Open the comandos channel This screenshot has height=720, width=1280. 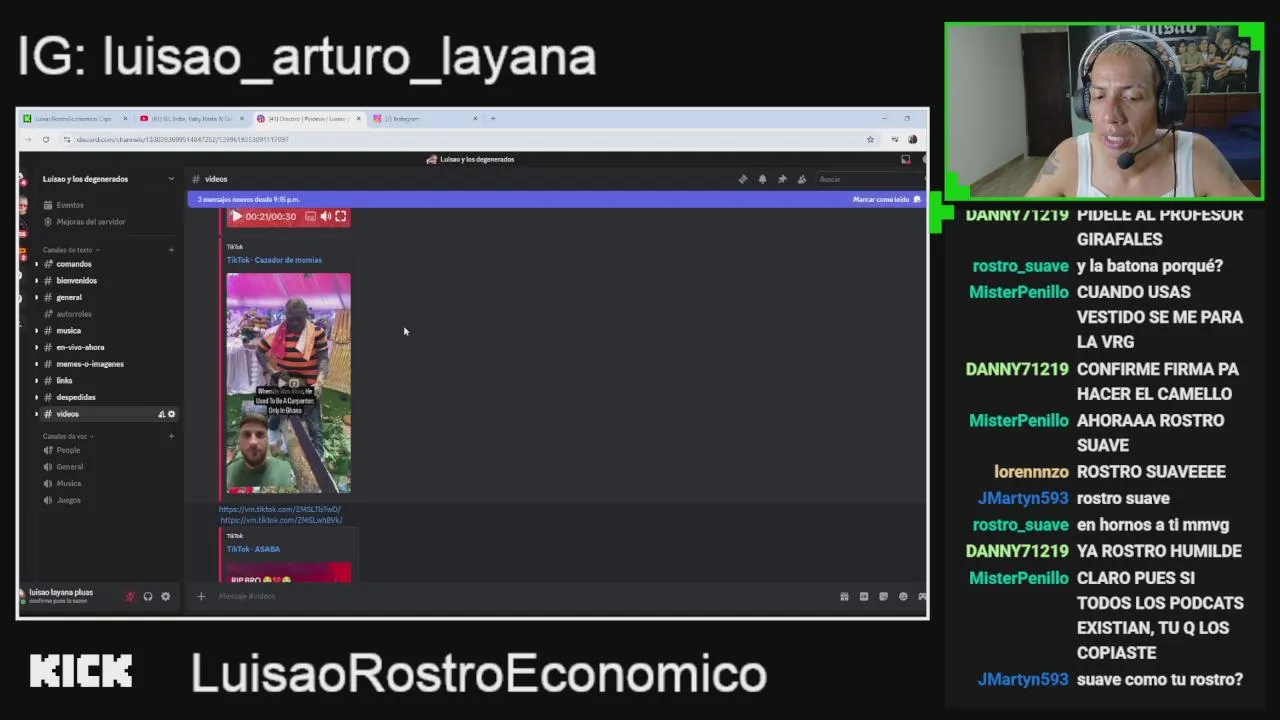pyautogui.click(x=74, y=264)
